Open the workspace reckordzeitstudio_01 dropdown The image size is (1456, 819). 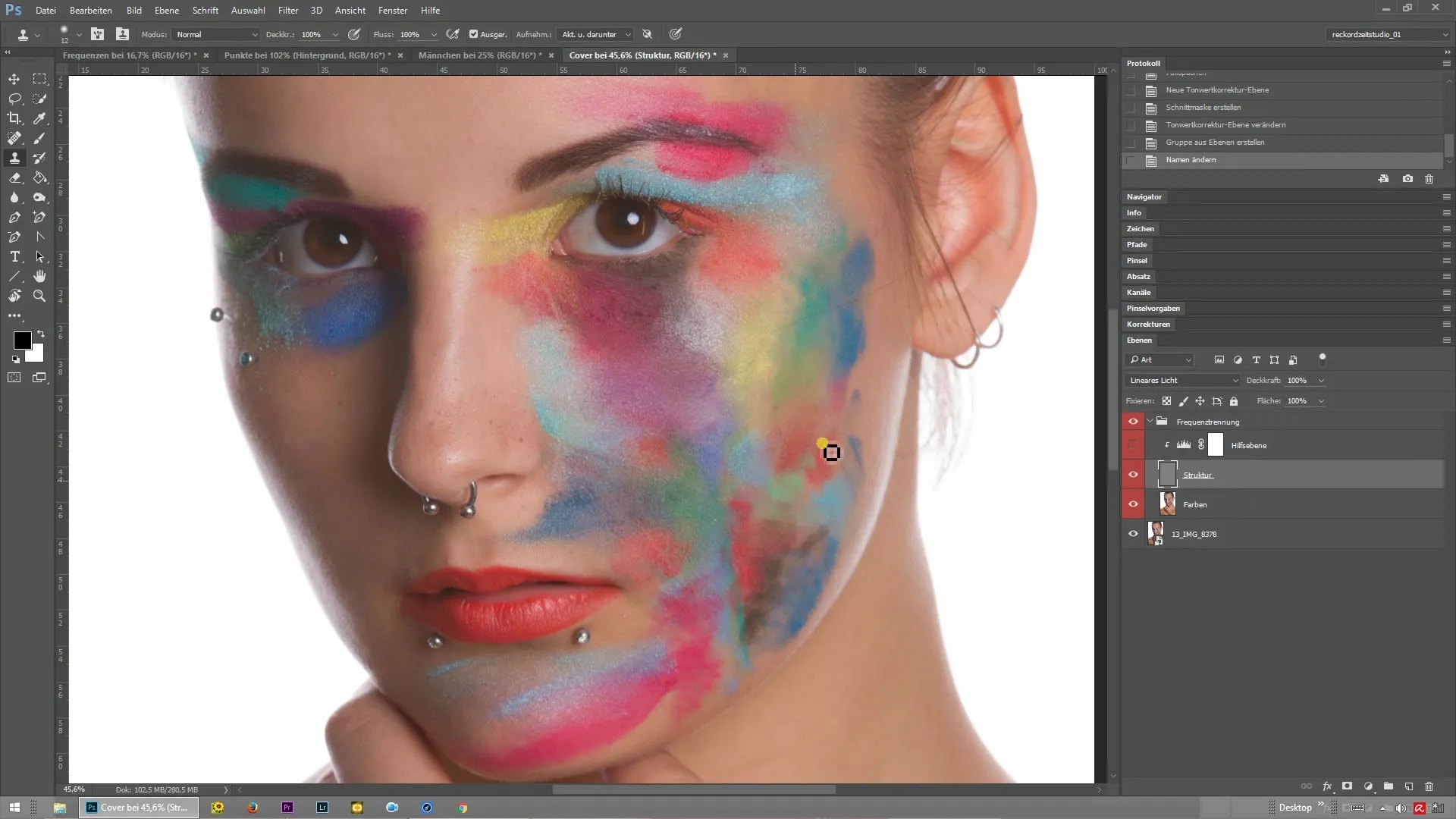(1389, 34)
